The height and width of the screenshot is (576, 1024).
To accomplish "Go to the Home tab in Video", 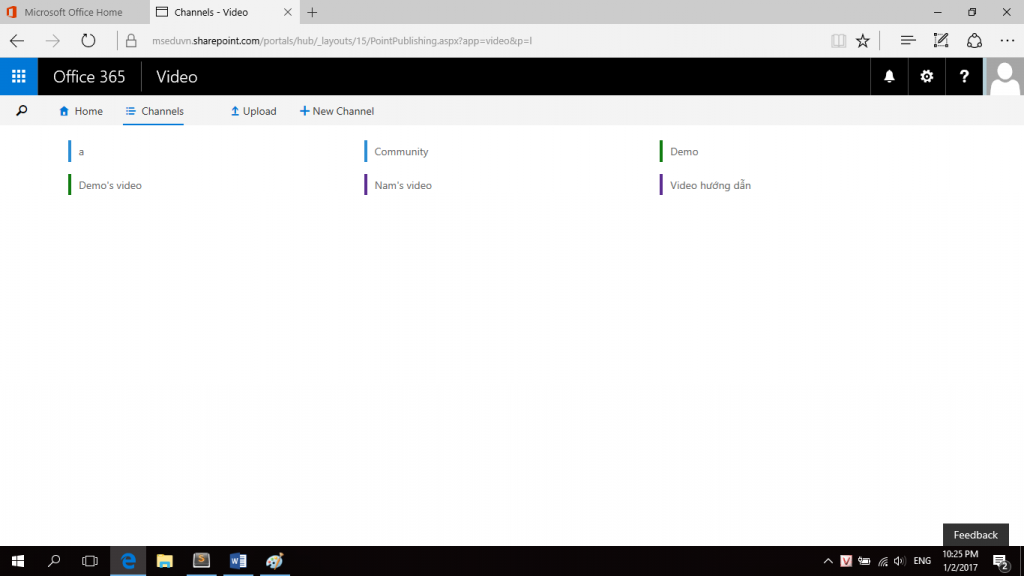I will pos(81,111).
